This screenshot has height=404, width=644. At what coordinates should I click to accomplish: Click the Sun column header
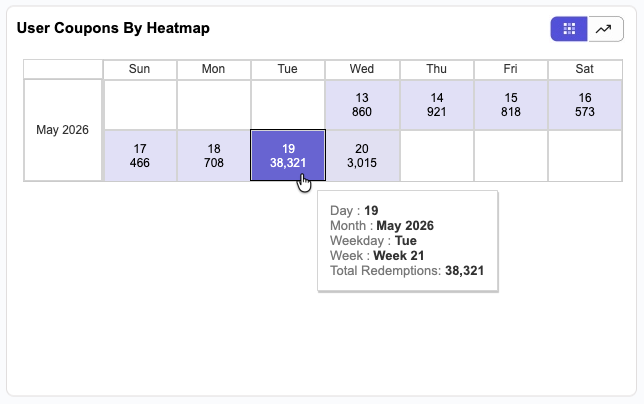point(140,69)
